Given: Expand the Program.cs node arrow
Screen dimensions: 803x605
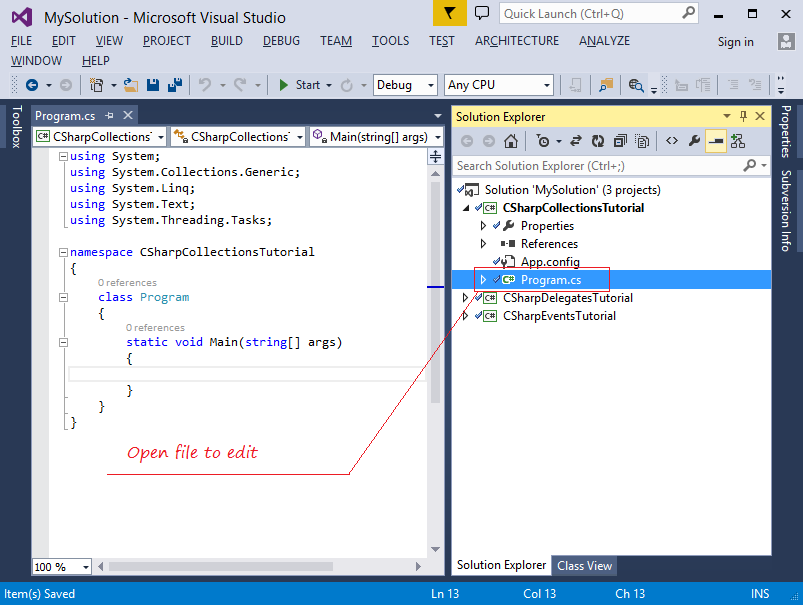Looking at the screenshot, I should tap(483, 279).
